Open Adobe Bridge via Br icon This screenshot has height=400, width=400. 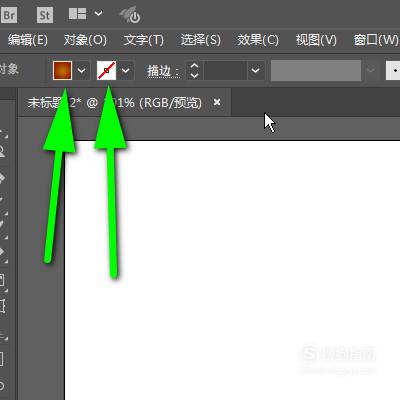click(9, 15)
